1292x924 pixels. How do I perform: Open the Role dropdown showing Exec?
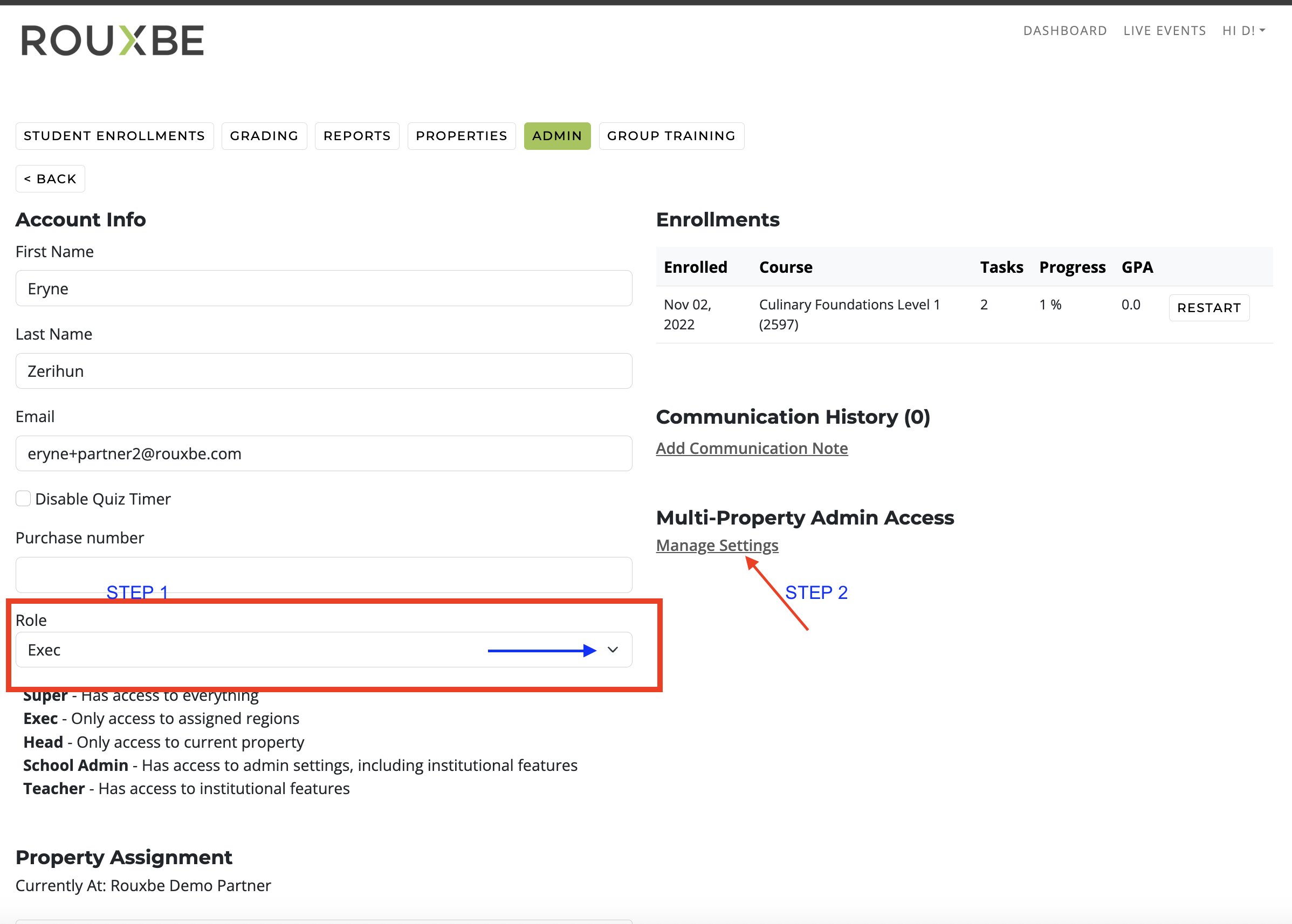324,650
